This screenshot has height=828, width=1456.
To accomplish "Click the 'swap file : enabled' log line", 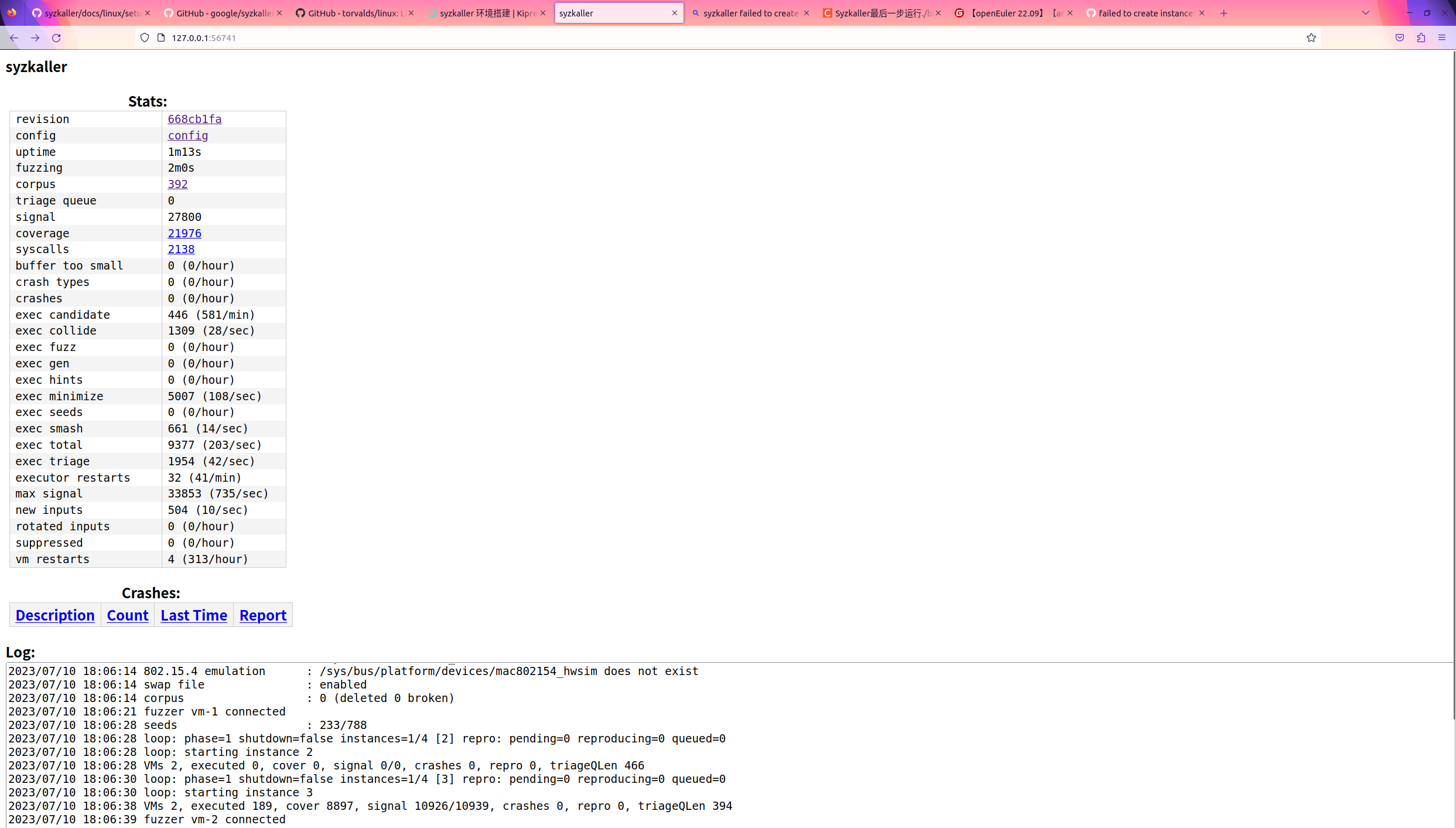I will 187,684.
